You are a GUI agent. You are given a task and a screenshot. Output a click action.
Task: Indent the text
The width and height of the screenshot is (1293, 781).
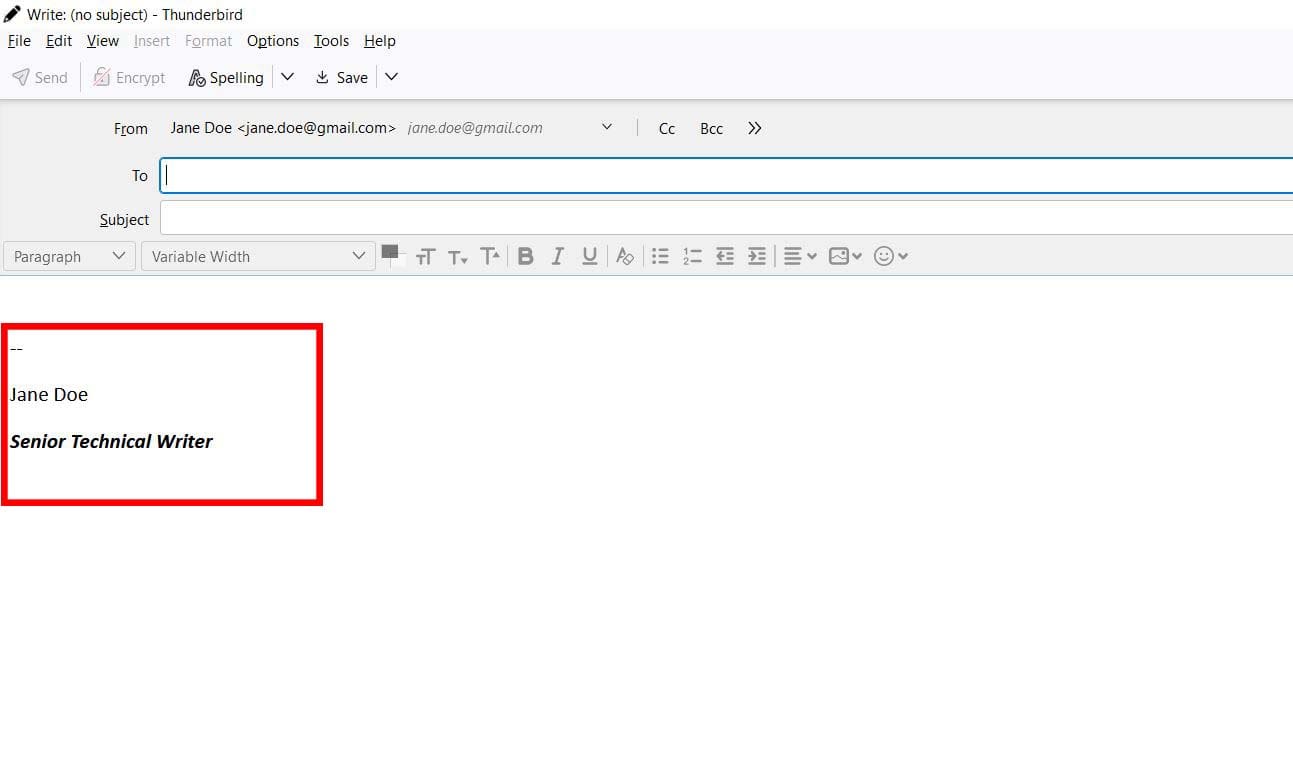[757, 256]
